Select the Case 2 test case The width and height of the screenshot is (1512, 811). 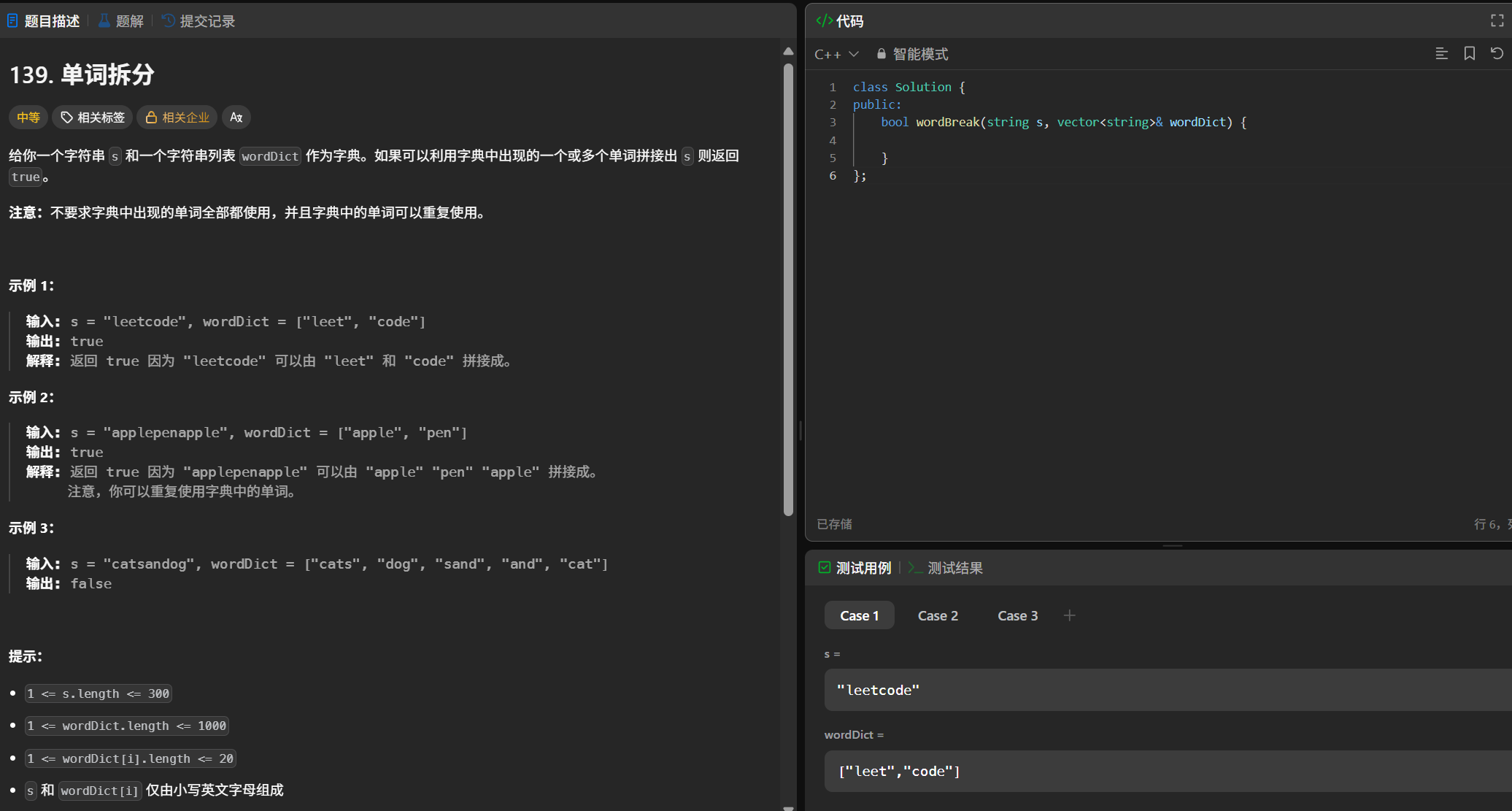(938, 615)
